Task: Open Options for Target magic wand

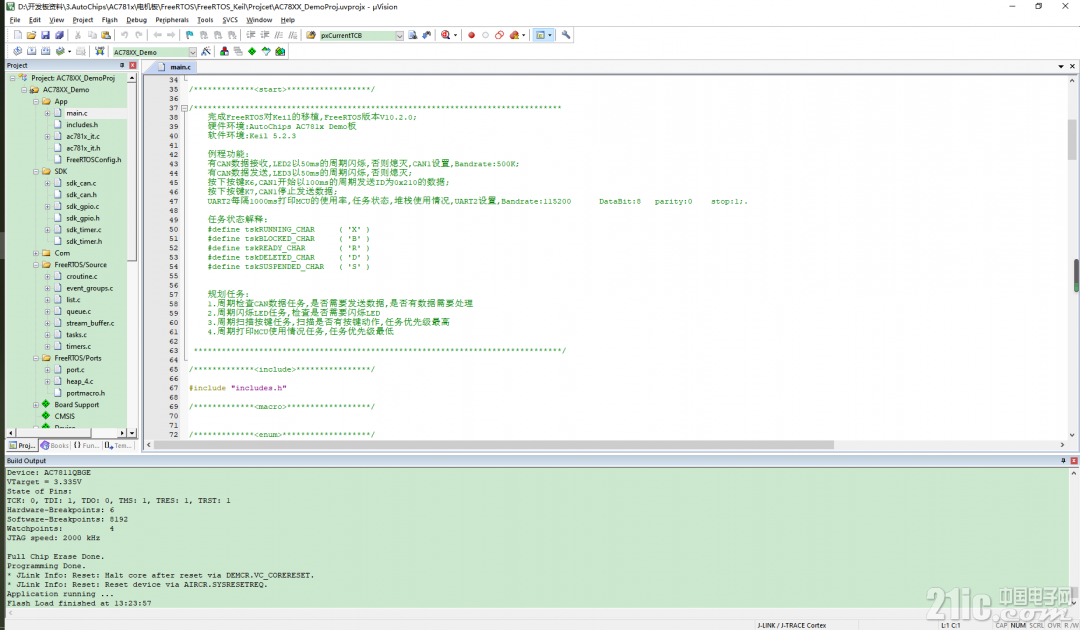Action: (x=206, y=52)
